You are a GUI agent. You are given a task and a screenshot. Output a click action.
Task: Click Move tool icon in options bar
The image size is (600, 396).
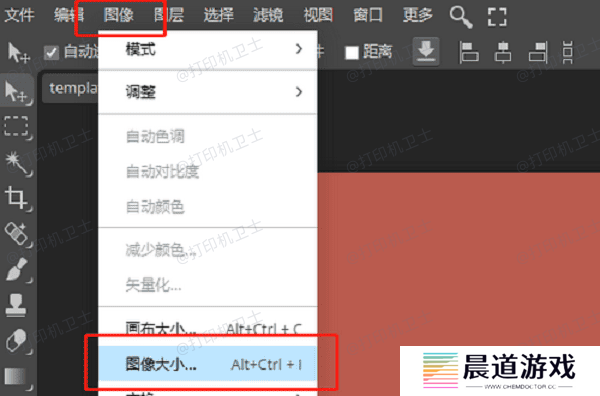(18, 52)
